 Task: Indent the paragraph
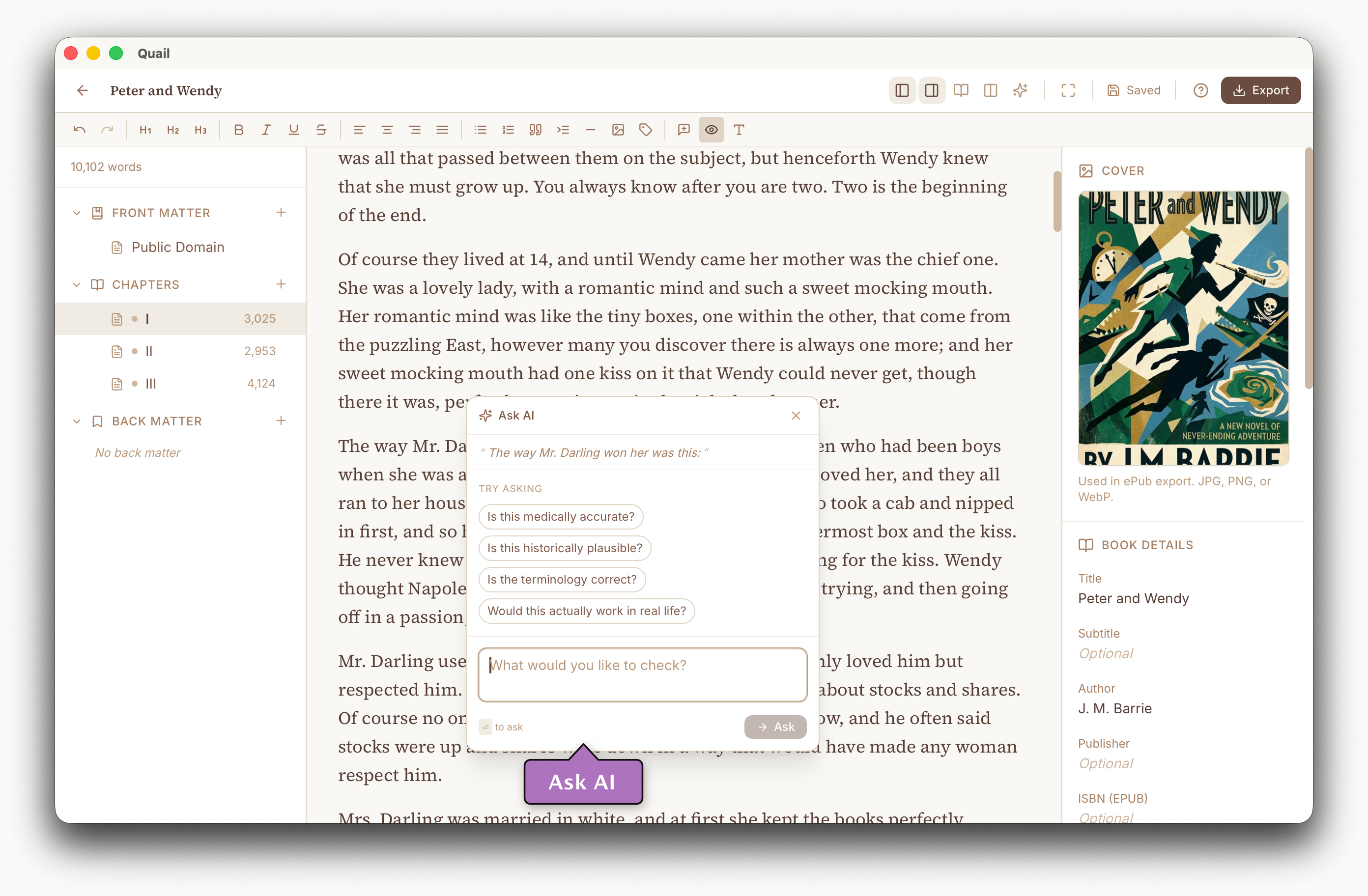pos(563,130)
